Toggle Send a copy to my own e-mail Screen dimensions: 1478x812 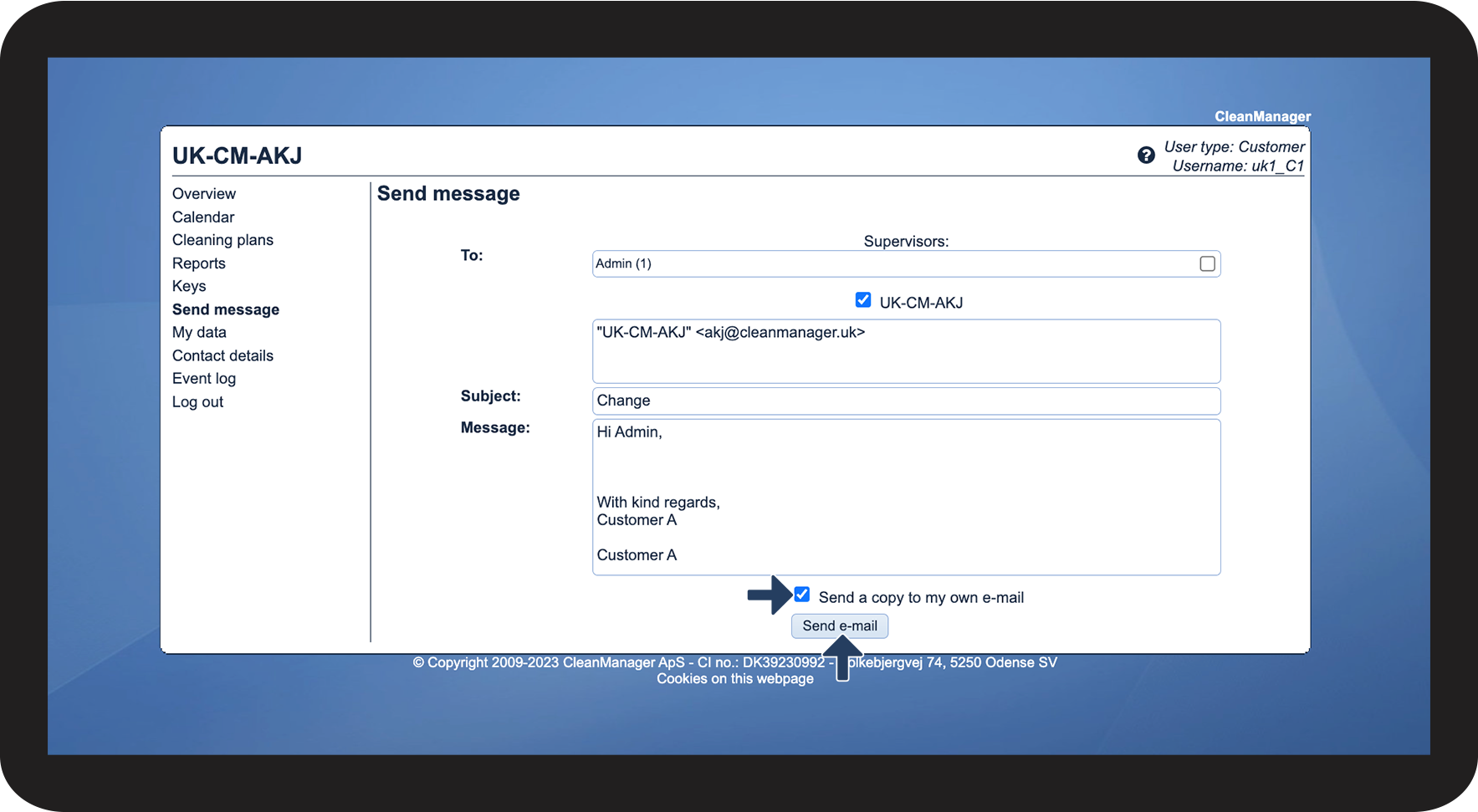click(x=802, y=595)
